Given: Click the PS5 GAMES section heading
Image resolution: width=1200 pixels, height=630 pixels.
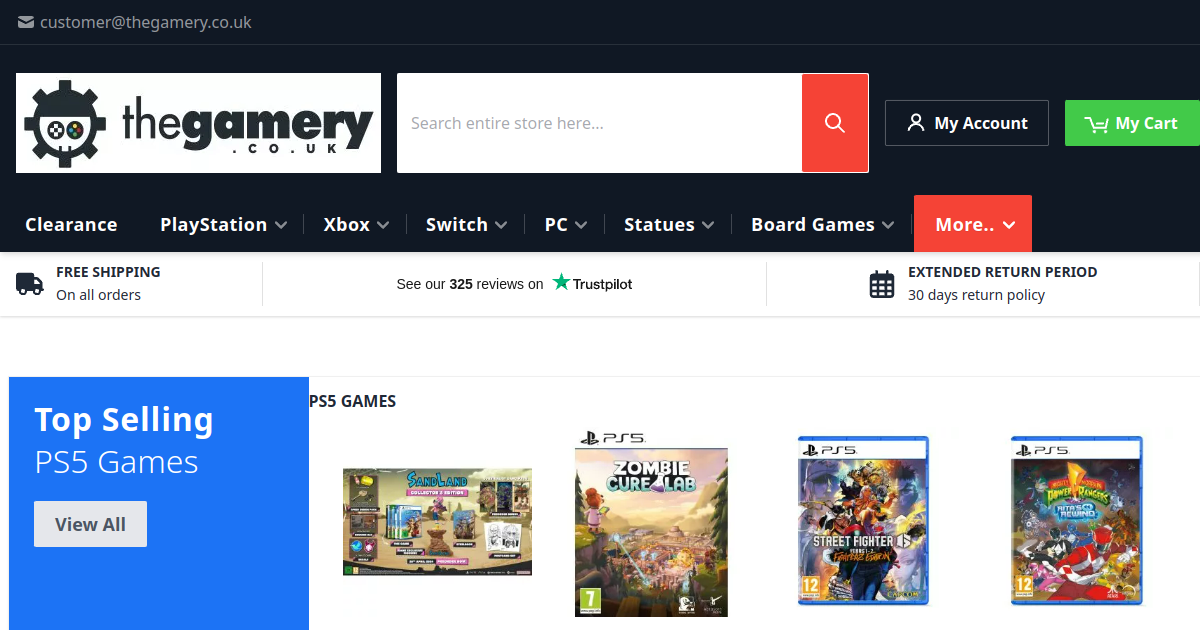Looking at the screenshot, I should tap(353, 401).
